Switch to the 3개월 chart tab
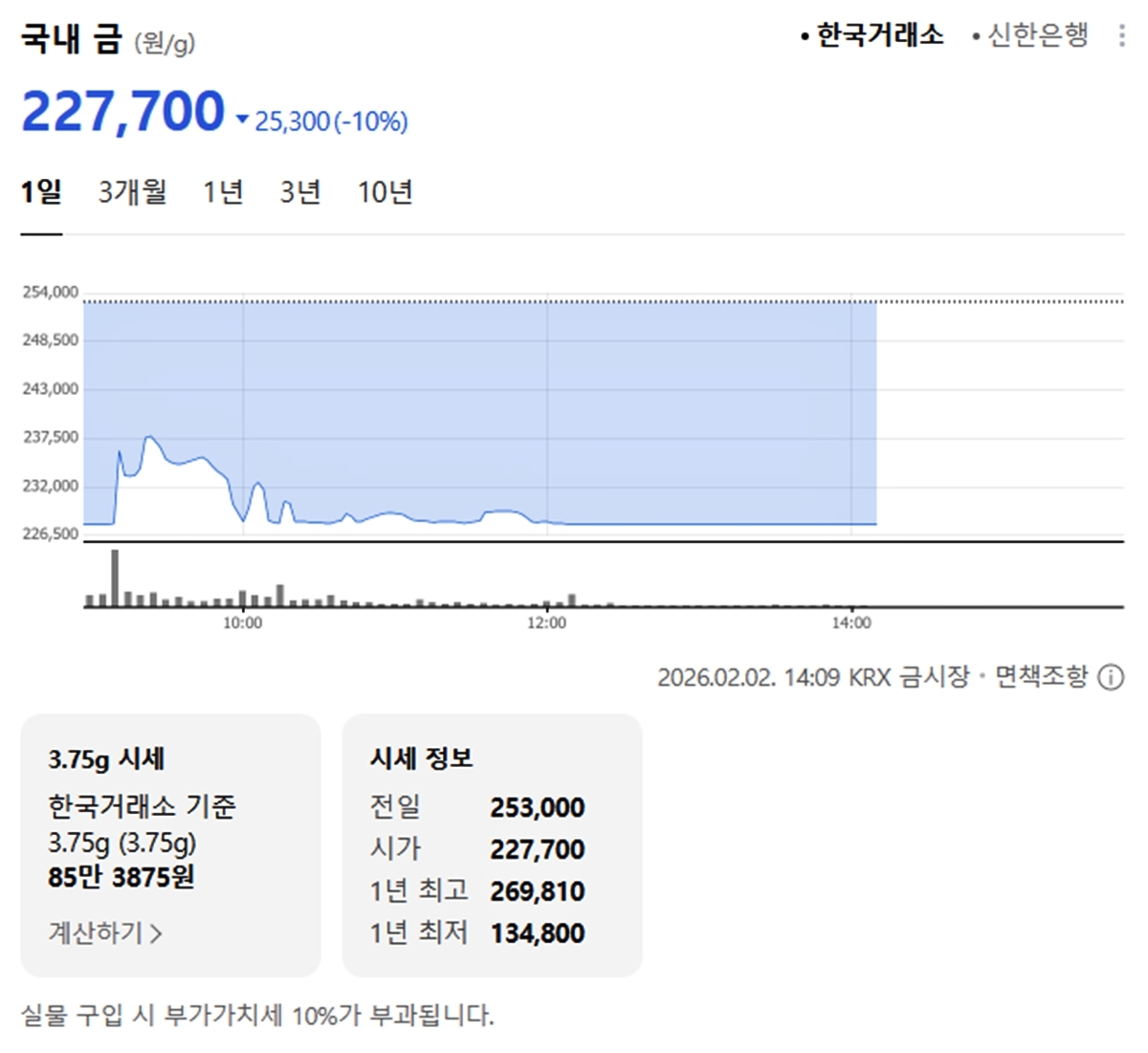Image resolution: width=1148 pixels, height=1053 pixels. click(132, 192)
